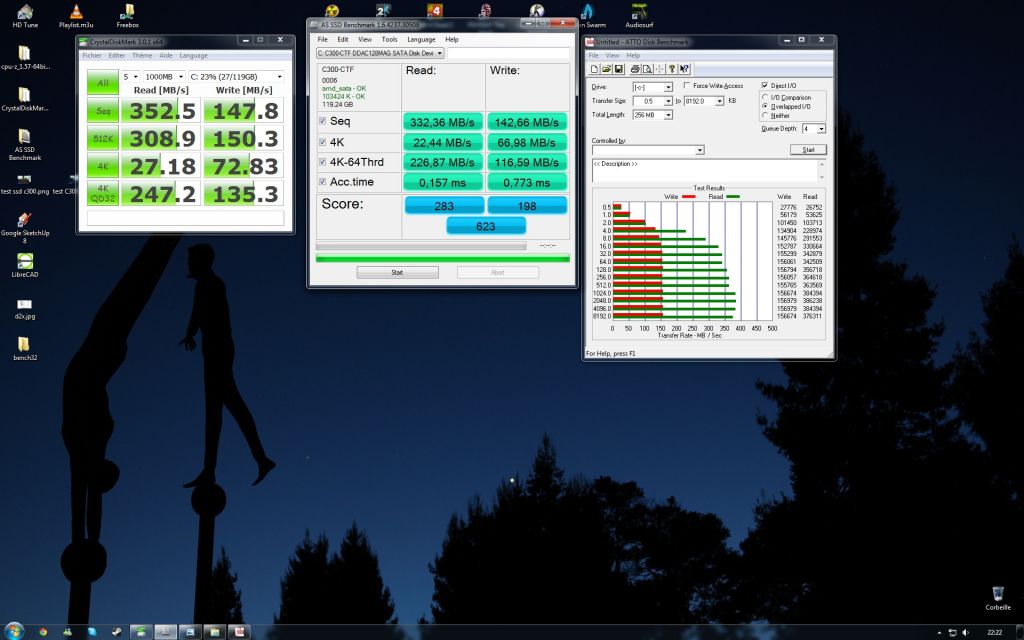Viewport: 1024px width, 640px height.
Task: Open the CrystalDiskMark folder on the desktop
Action: 25,99
